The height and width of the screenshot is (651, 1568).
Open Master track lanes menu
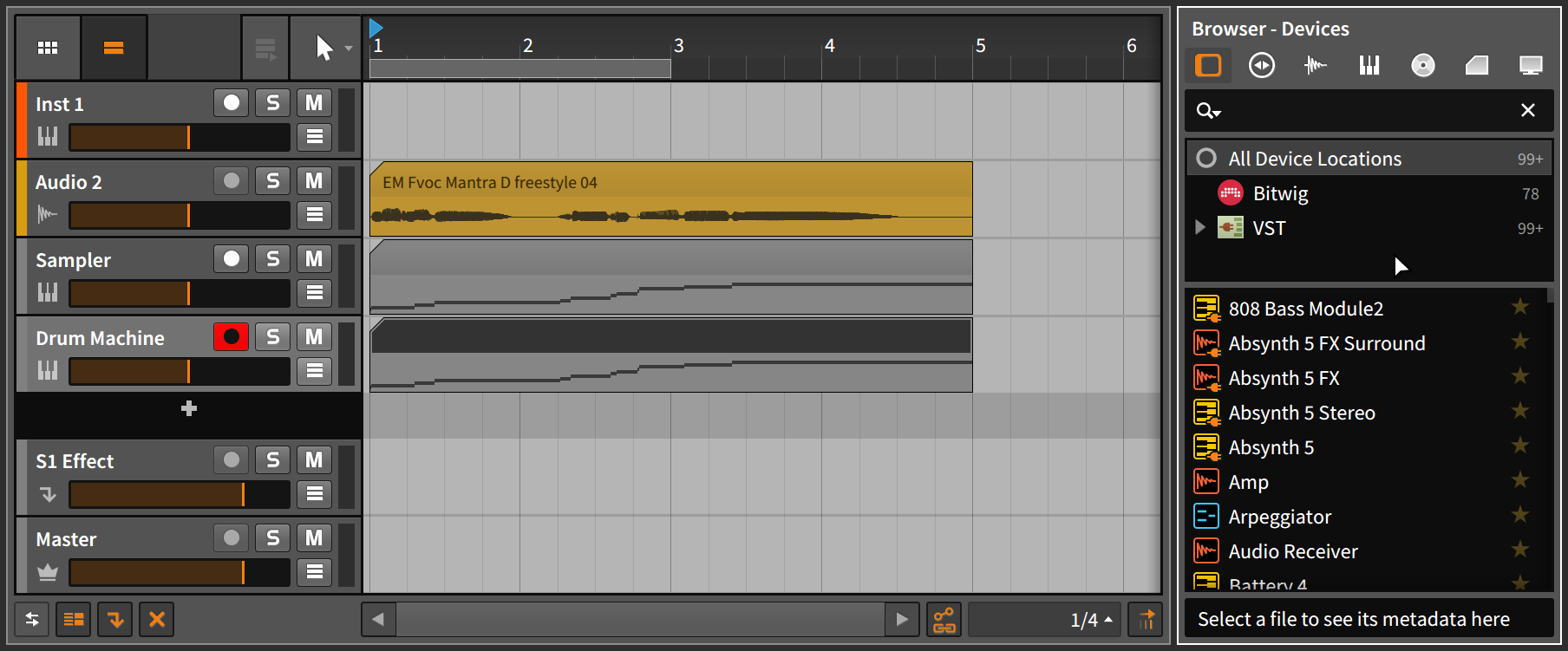pyautogui.click(x=314, y=571)
